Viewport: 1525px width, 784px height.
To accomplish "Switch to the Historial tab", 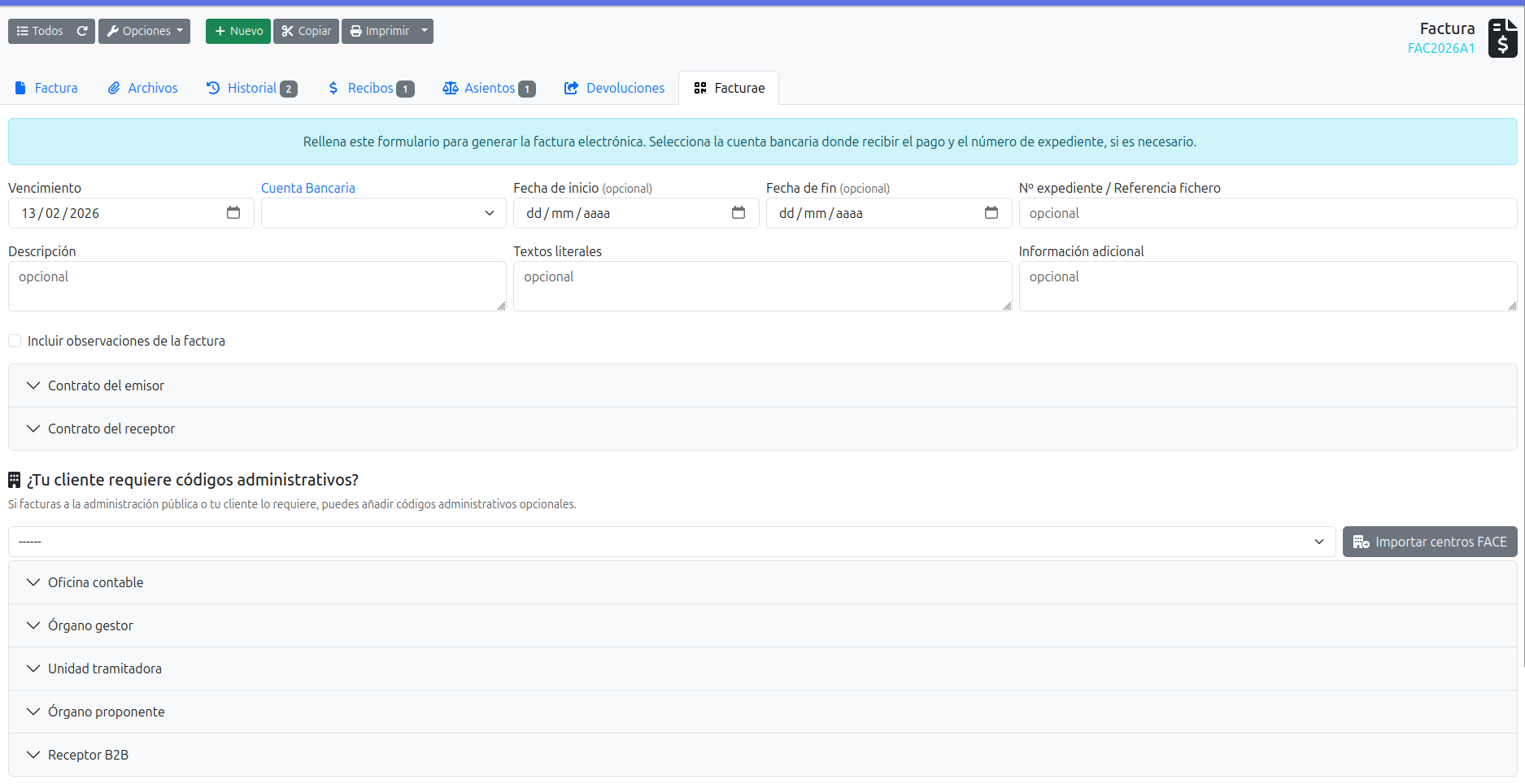I will click(x=251, y=88).
